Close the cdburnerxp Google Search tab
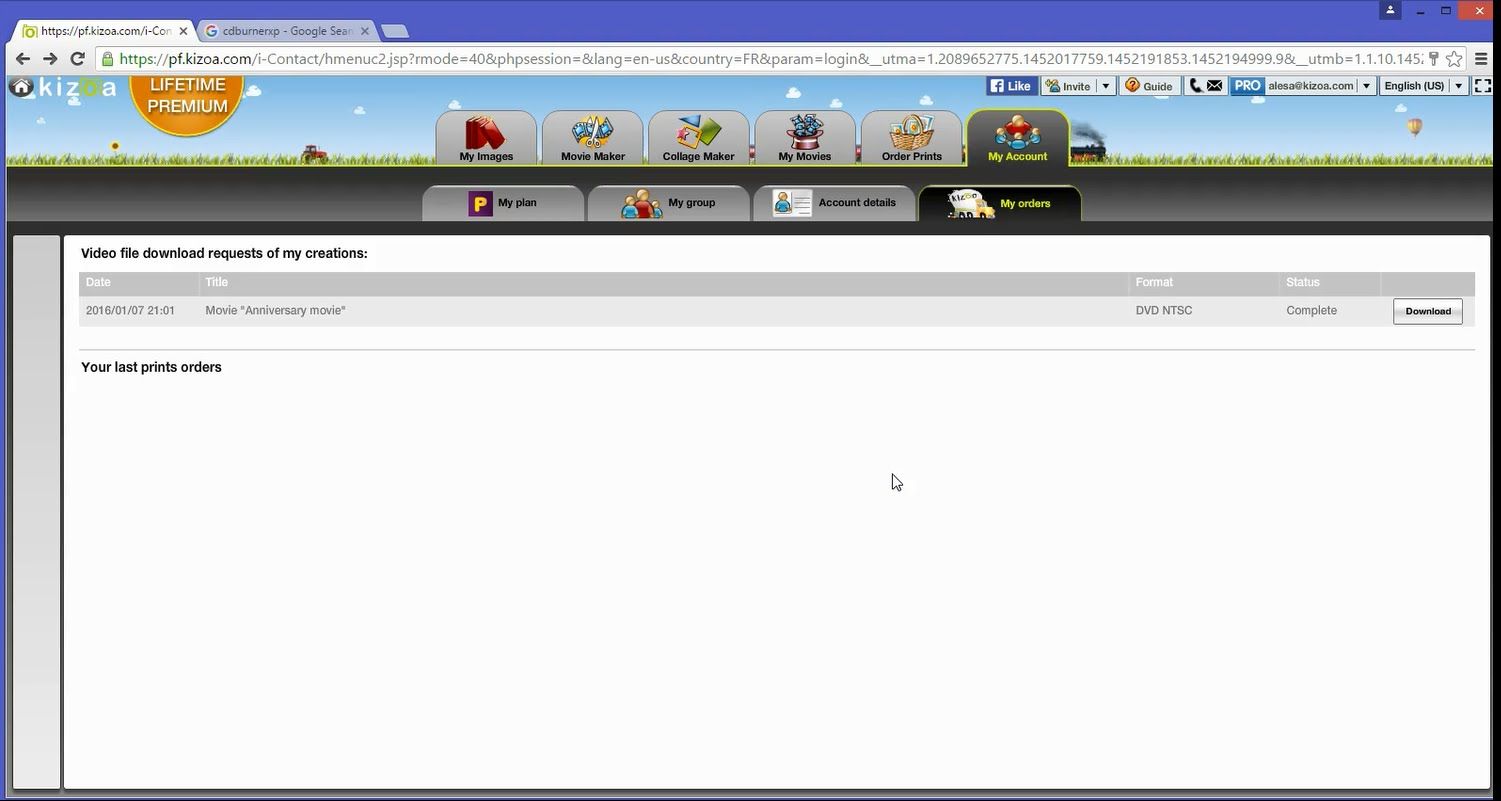1501x801 pixels. tap(367, 31)
